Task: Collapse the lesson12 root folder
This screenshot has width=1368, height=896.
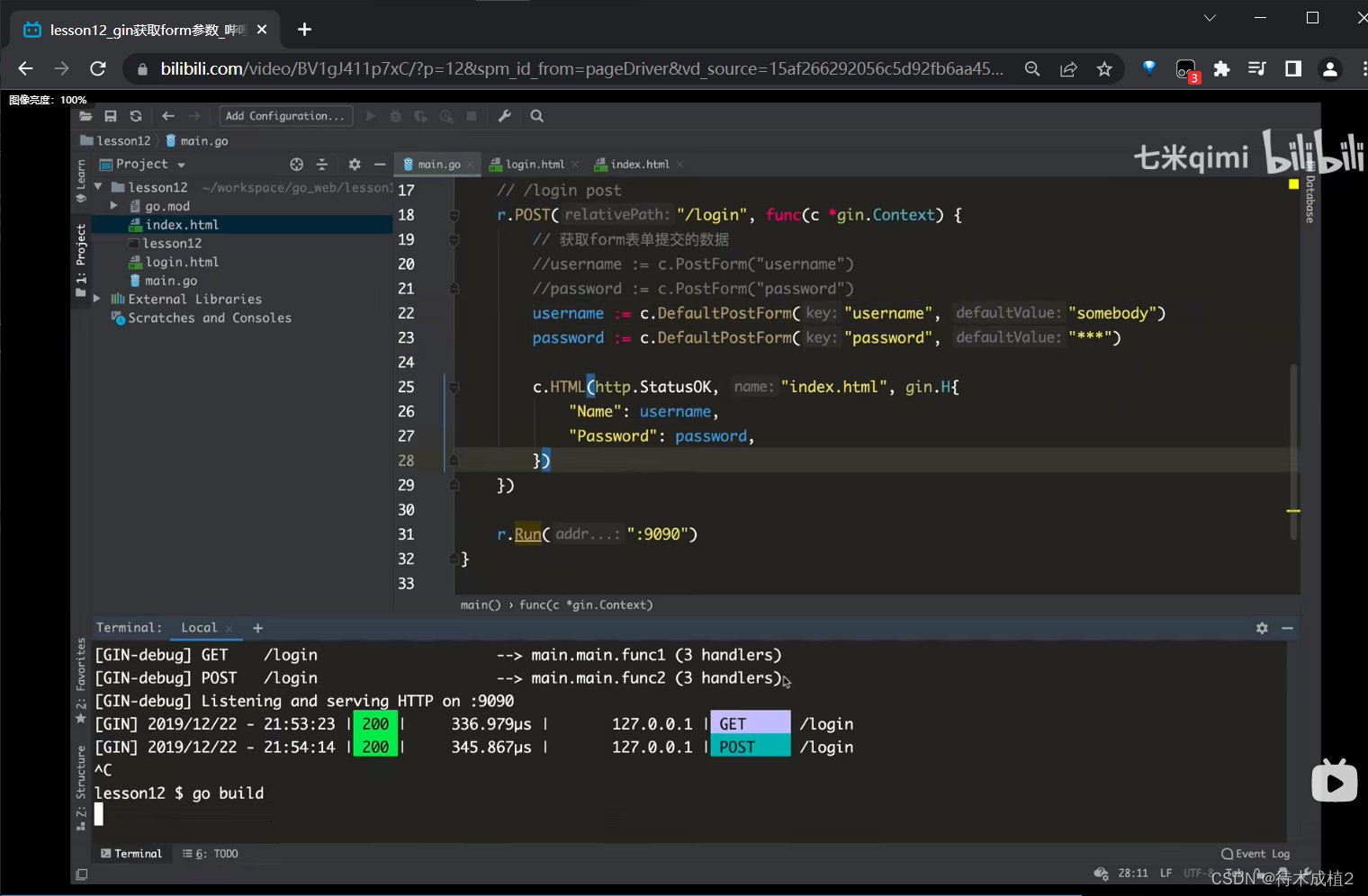Action: pyautogui.click(x=98, y=187)
